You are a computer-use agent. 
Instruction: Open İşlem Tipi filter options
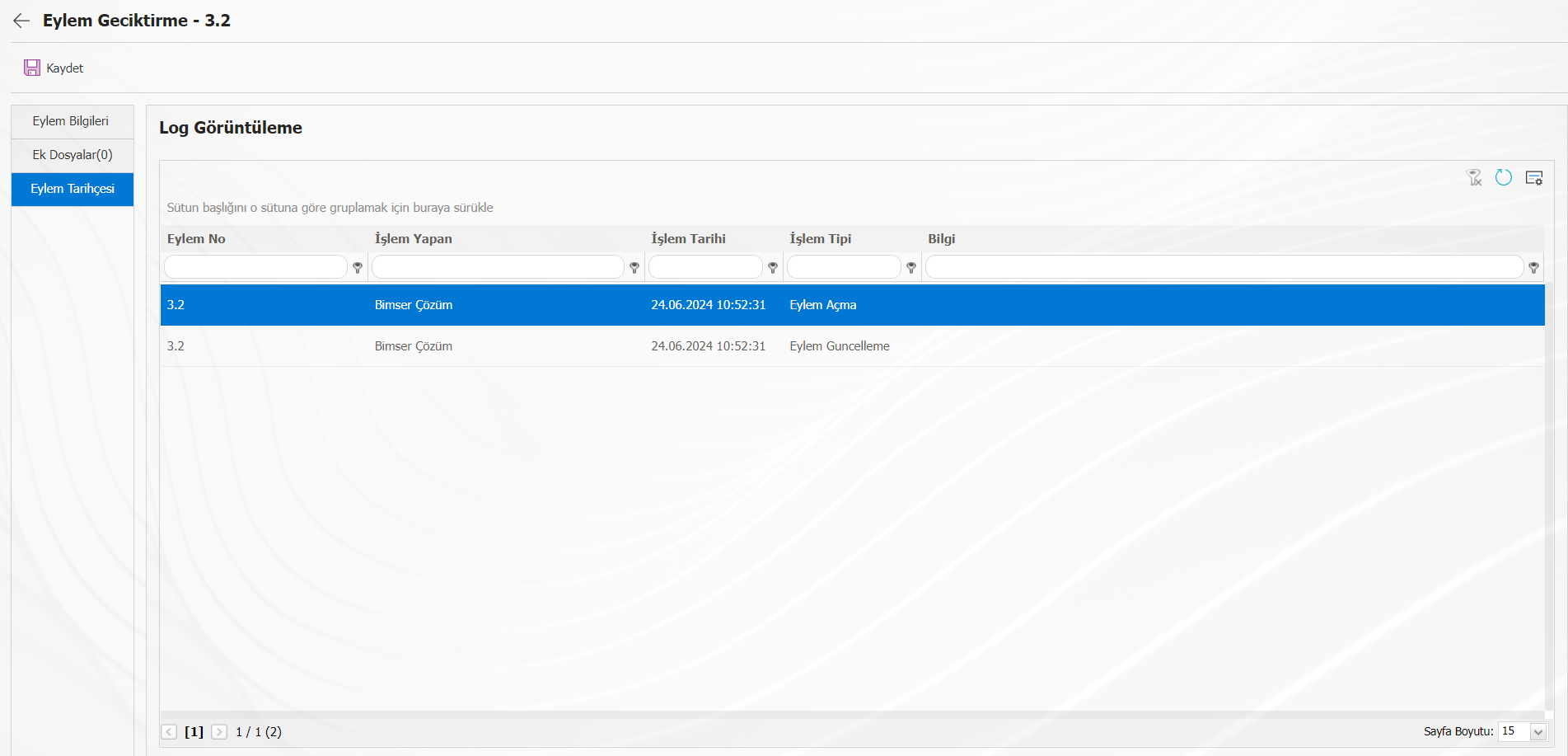pyautogui.click(x=911, y=267)
